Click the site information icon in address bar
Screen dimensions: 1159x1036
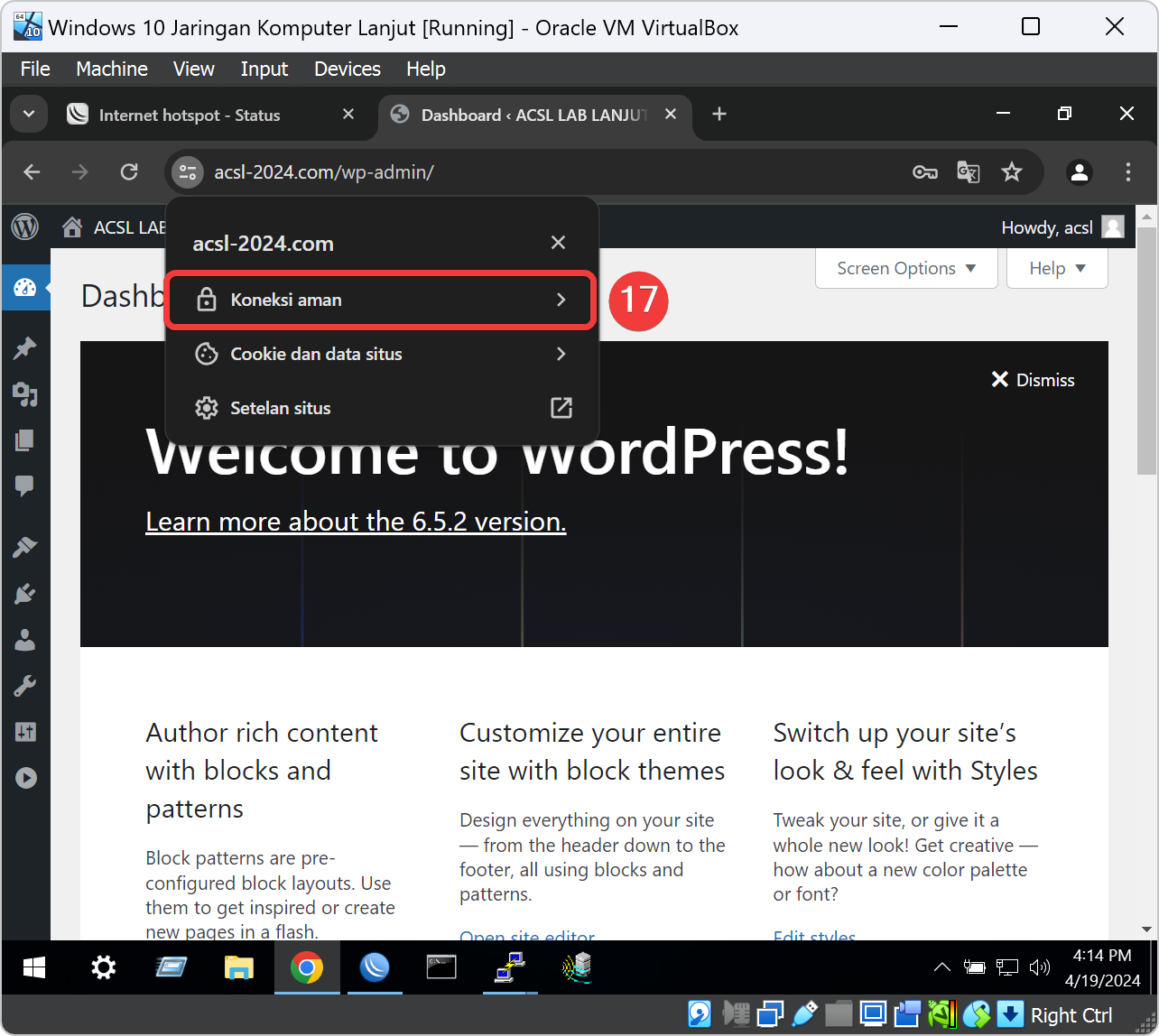[188, 172]
